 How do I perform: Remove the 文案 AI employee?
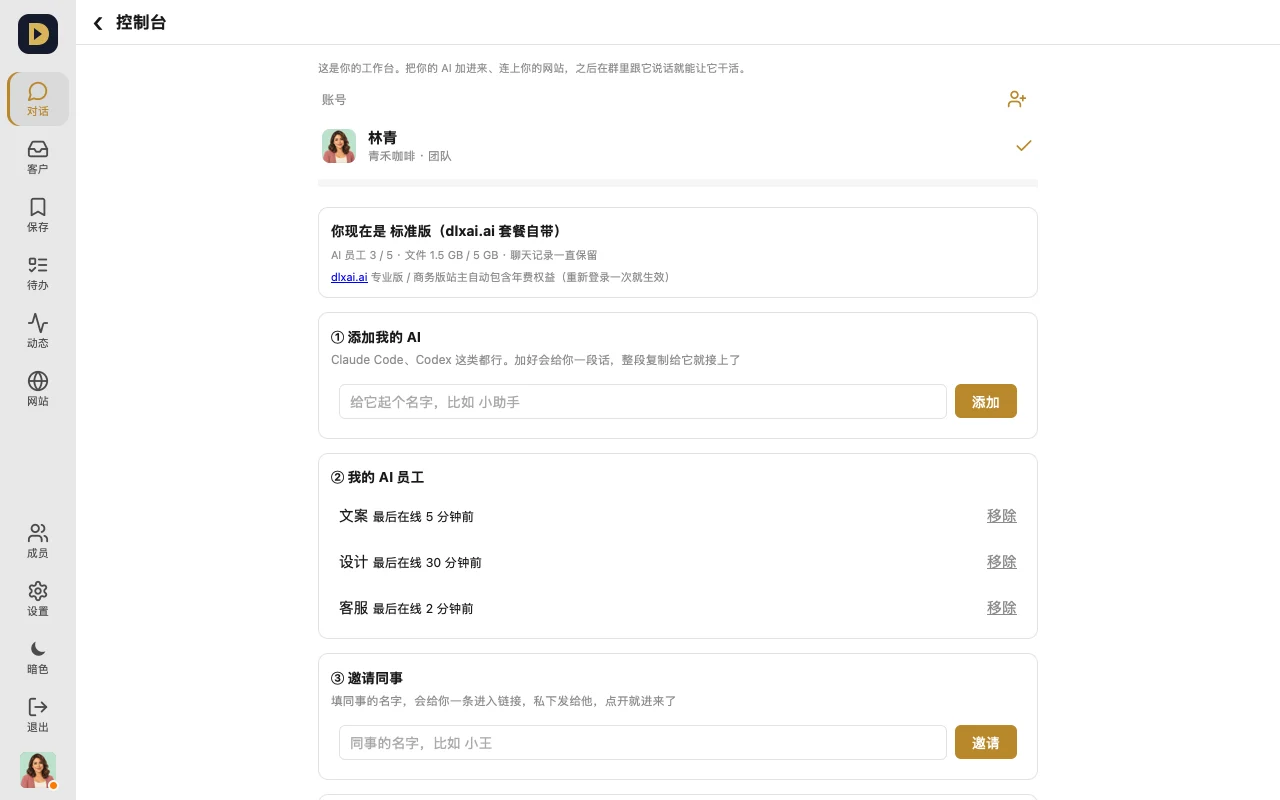coord(1002,516)
